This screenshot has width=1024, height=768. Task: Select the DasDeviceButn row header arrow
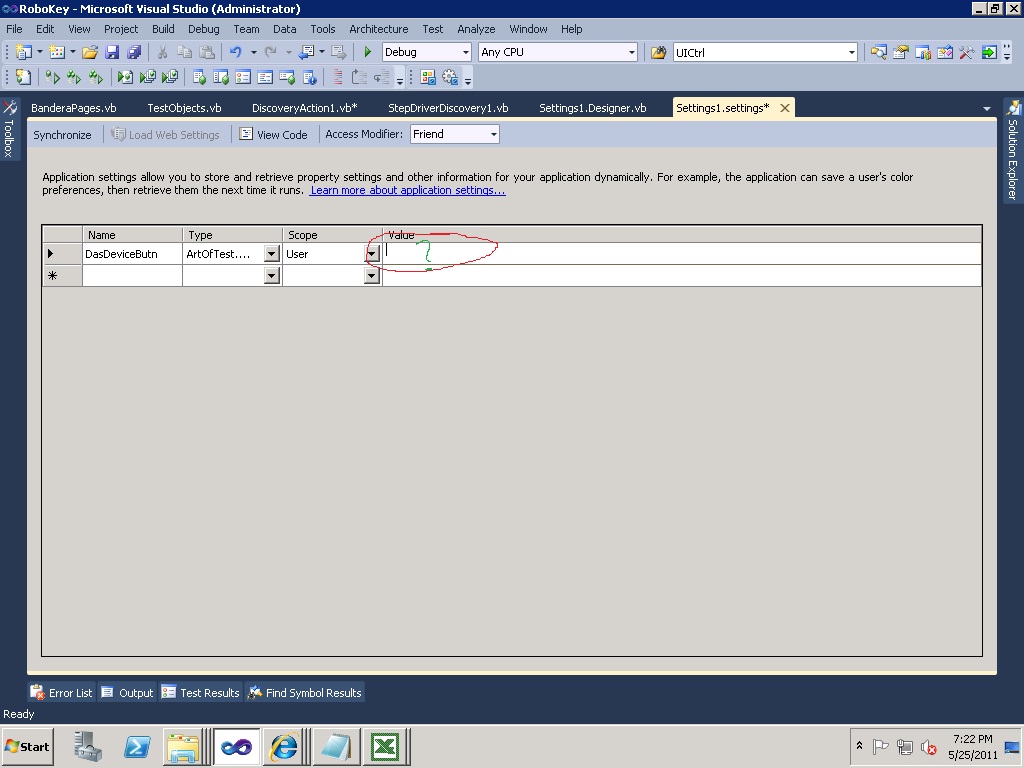point(62,254)
